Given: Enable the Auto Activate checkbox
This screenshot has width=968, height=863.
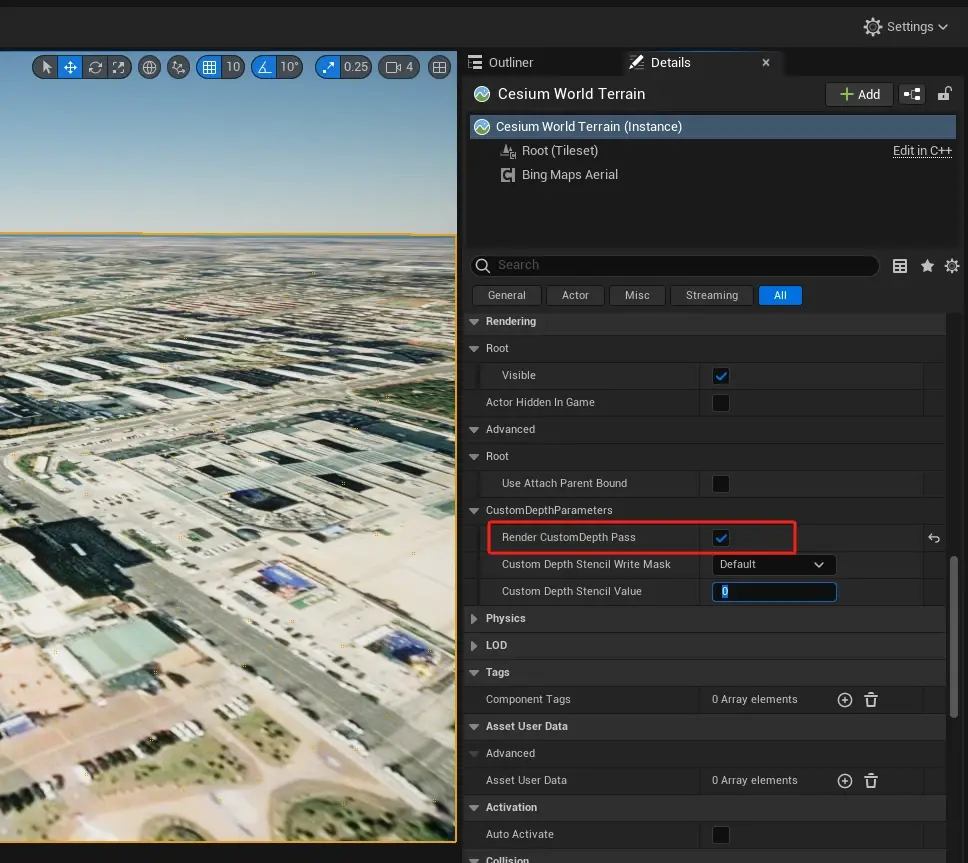Looking at the screenshot, I should pos(720,835).
